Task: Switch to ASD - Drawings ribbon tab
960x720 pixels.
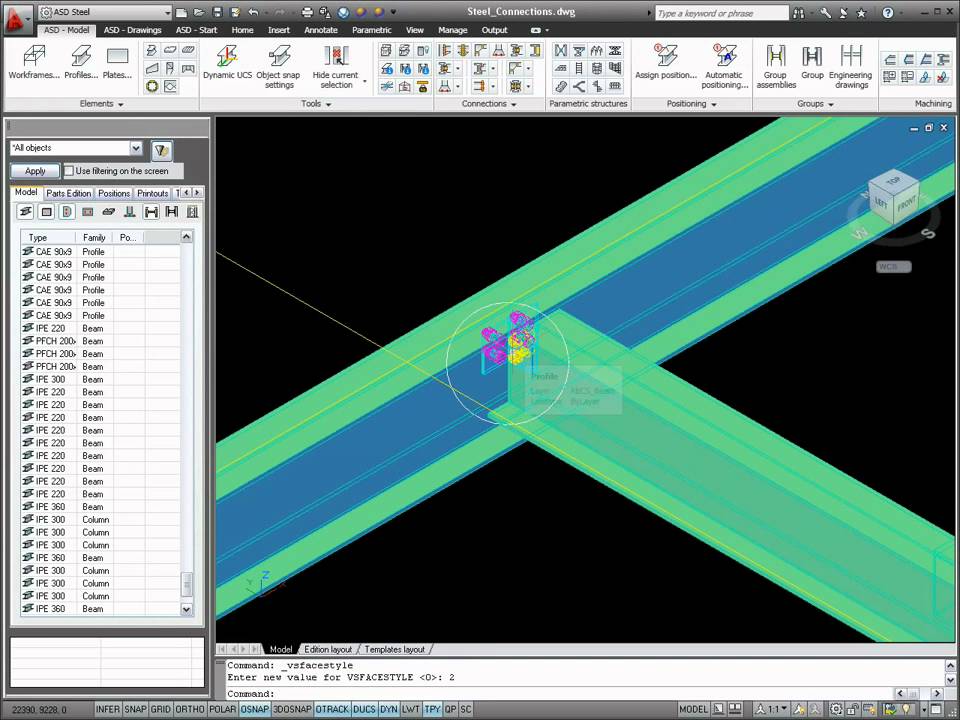Action: (132, 30)
